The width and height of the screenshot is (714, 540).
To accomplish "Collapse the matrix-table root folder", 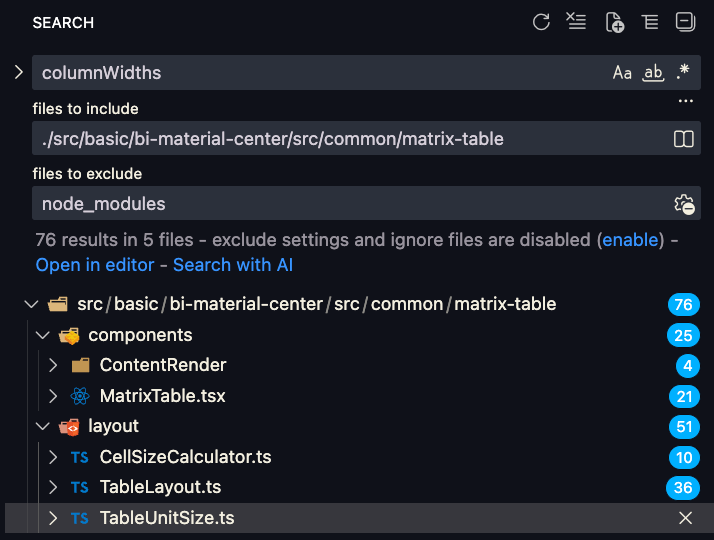I will click(x=31, y=304).
